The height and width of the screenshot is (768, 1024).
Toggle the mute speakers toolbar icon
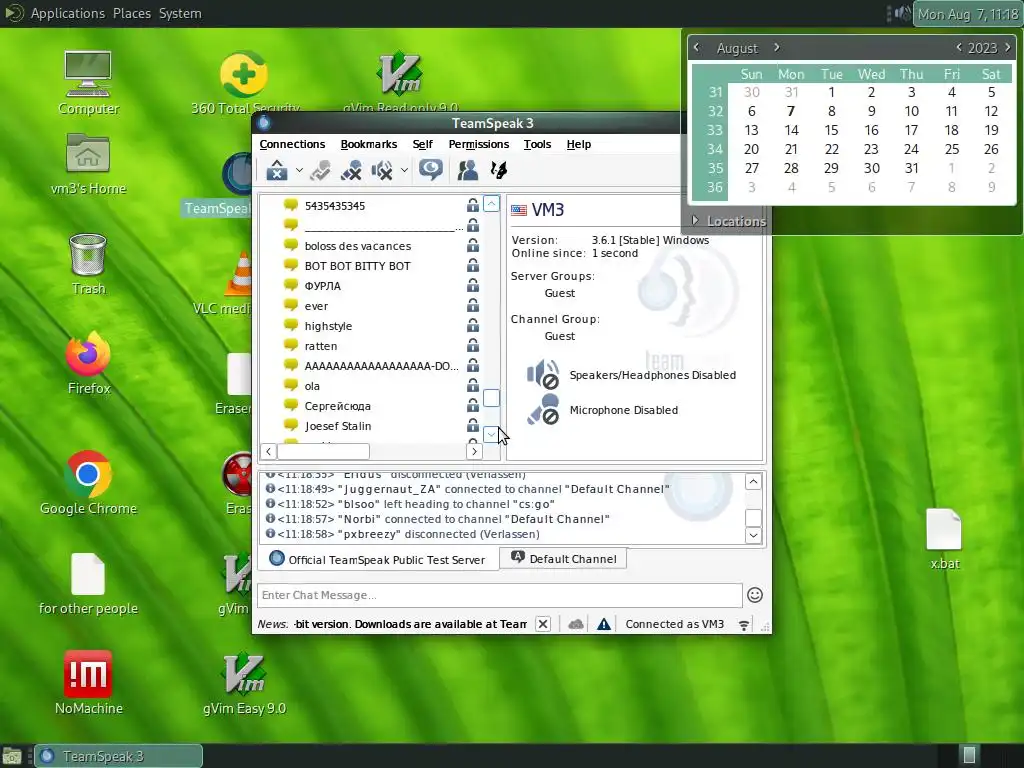point(382,170)
